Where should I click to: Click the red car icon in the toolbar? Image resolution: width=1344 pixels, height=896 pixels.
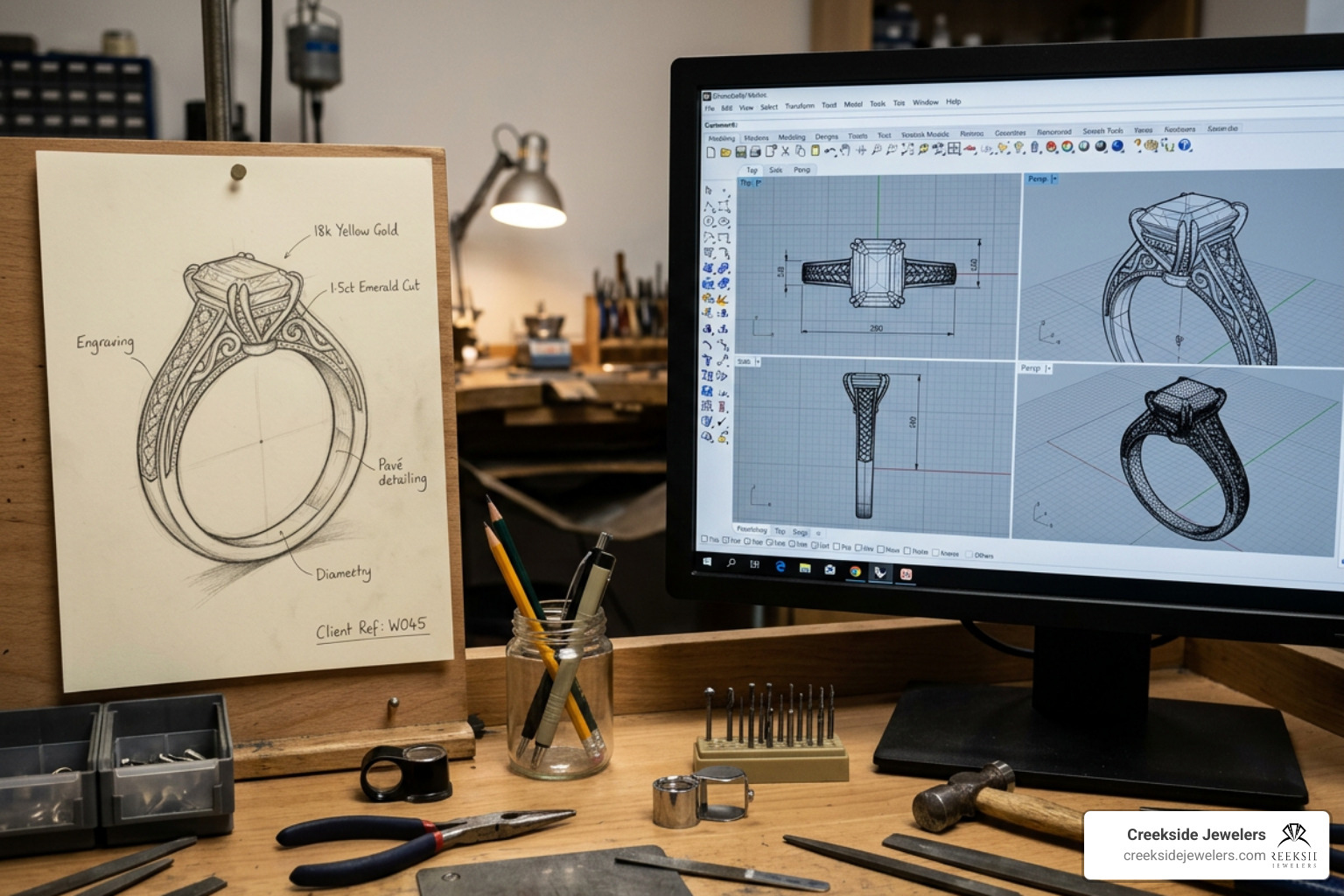click(x=970, y=149)
